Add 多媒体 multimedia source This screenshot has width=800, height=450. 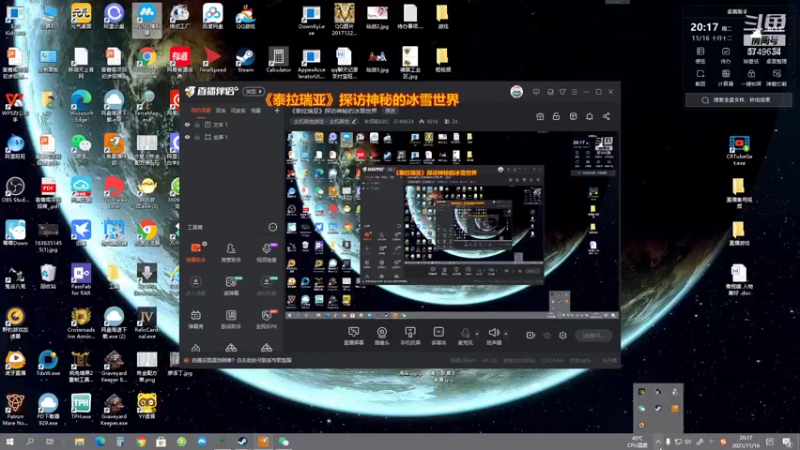pos(438,336)
